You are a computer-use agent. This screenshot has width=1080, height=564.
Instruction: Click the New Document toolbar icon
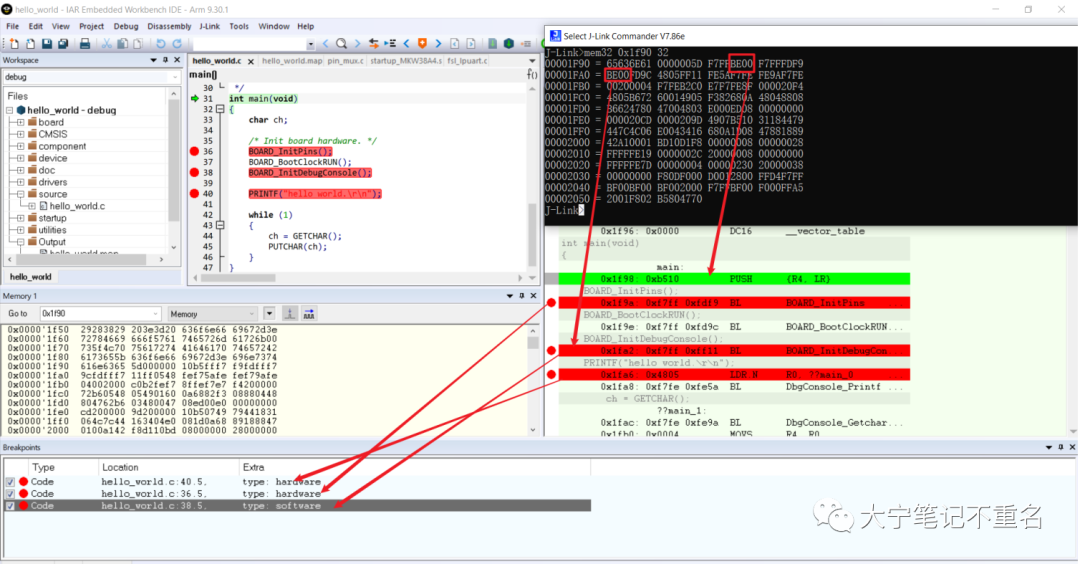pos(14,43)
